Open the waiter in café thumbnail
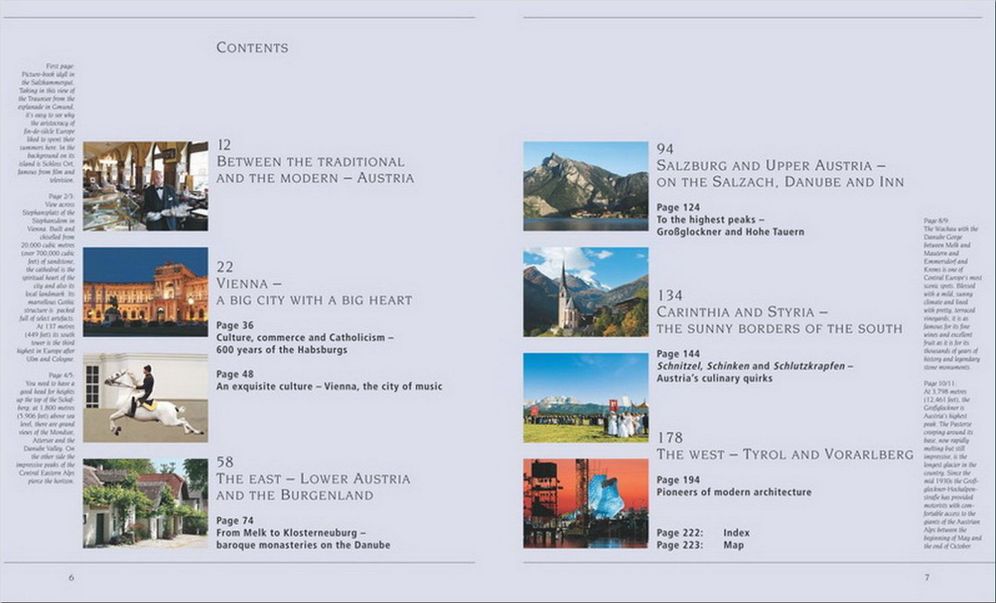Screen dimensions: 996x603 pos(145,186)
